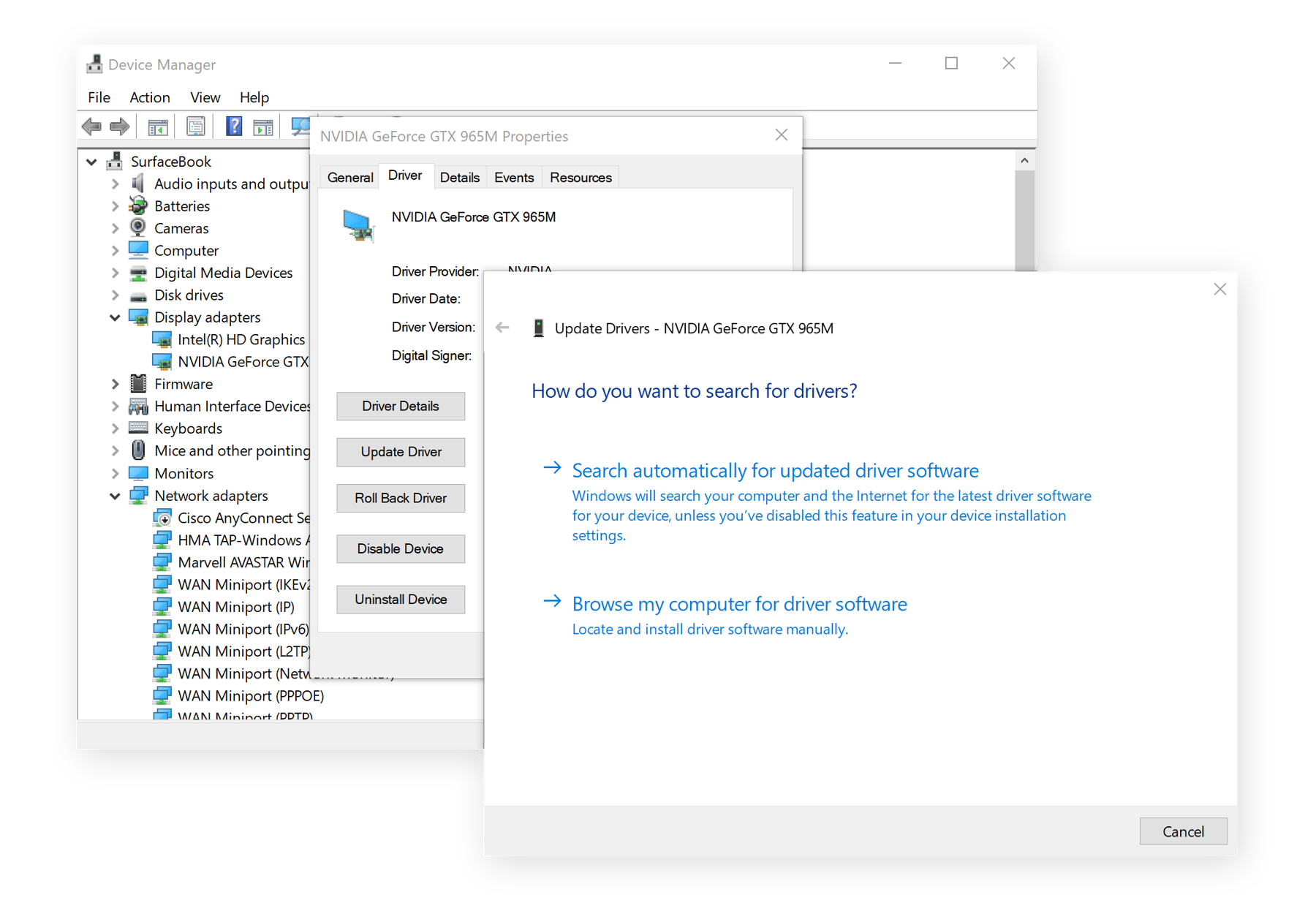Click the Show/Hide Action Pane toolbar icon
Screen dimensions: 1316x914
click(x=263, y=127)
